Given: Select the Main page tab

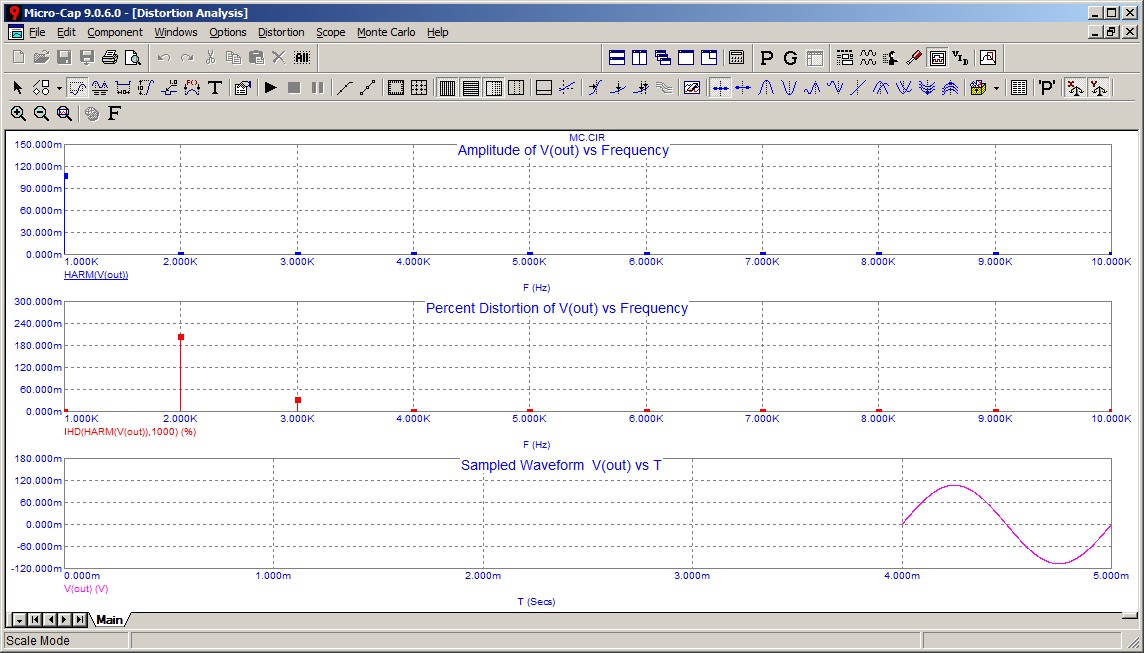Looking at the screenshot, I should coord(109,620).
